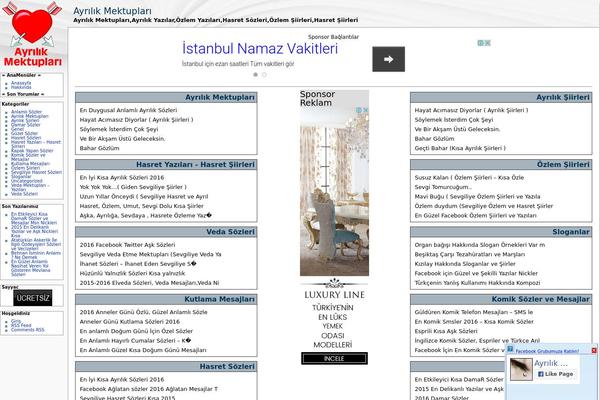Open AdChoices icon on top banner ad

coord(481,43)
